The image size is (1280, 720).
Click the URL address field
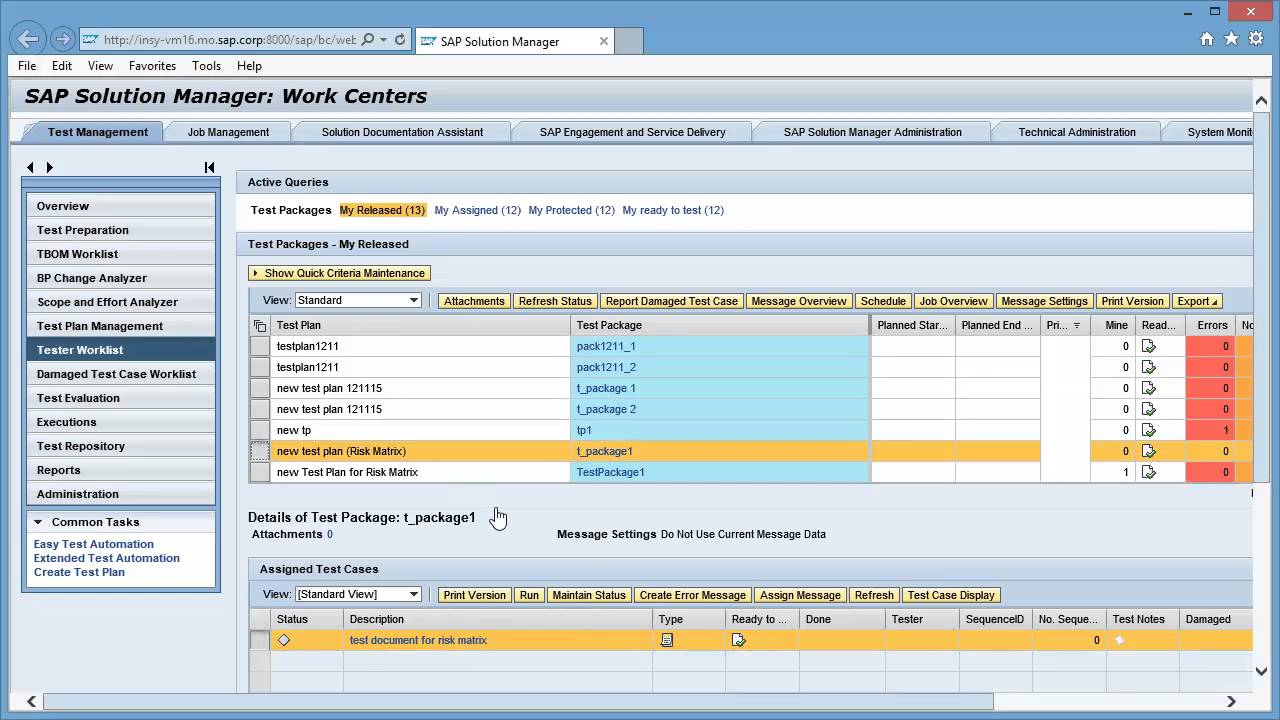coord(230,40)
